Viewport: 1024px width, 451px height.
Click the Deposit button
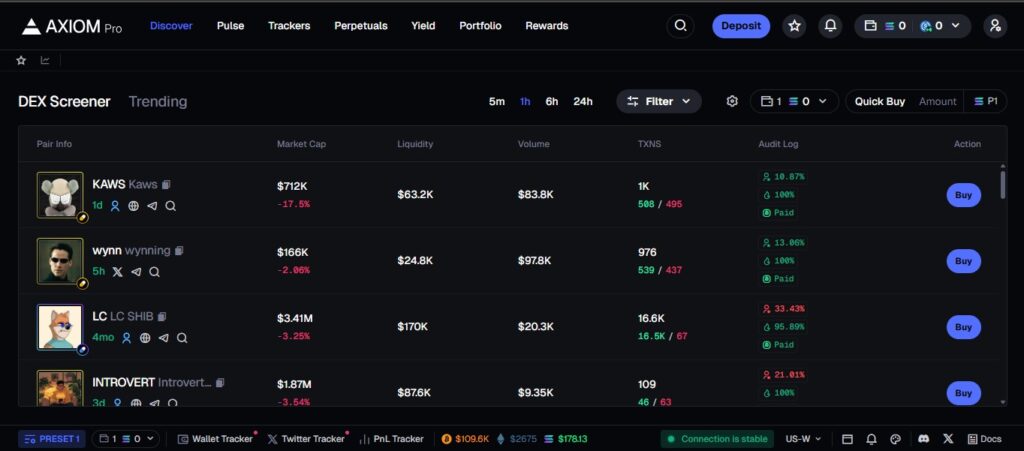[741, 26]
